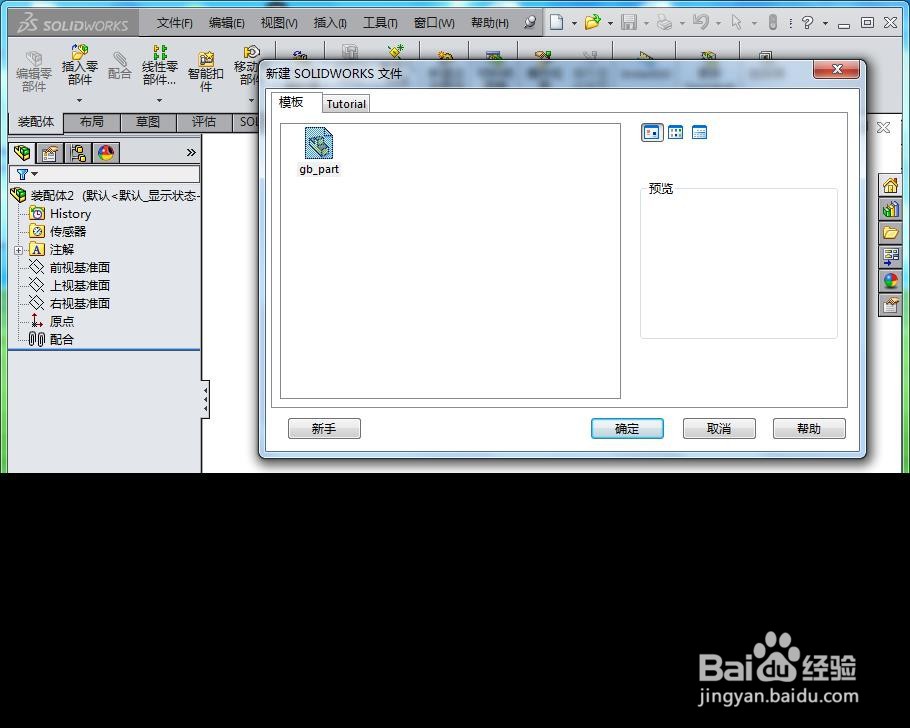Click the New document icon

point(557,23)
